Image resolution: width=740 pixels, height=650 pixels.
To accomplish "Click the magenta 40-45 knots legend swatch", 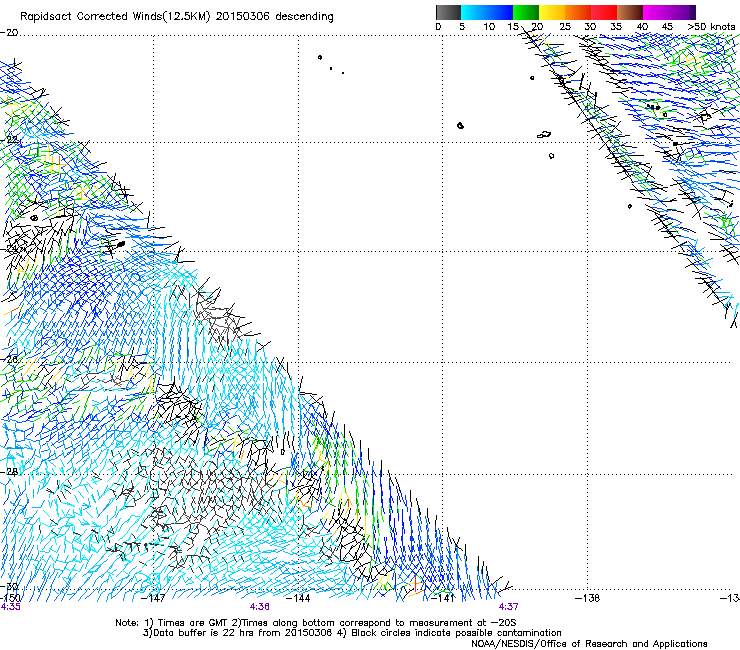I will (656, 12).
